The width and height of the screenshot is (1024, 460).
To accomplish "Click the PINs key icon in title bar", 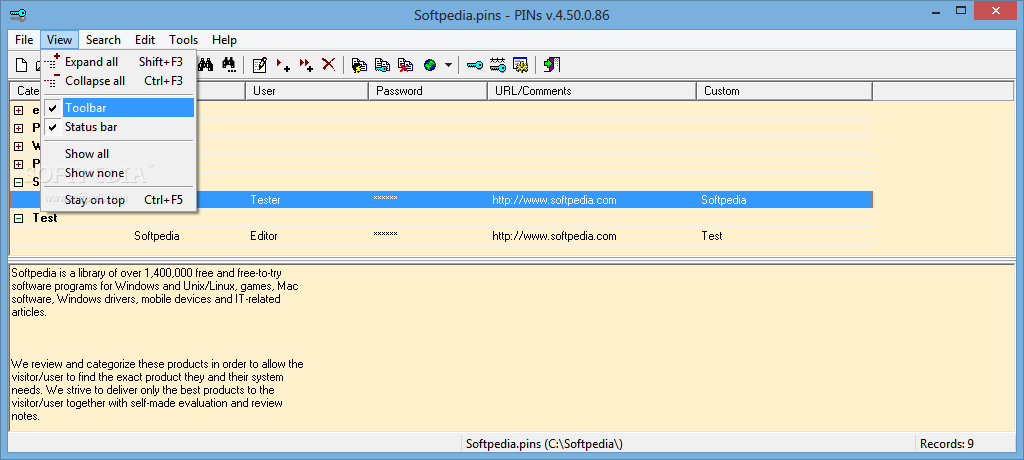I will pos(18,14).
